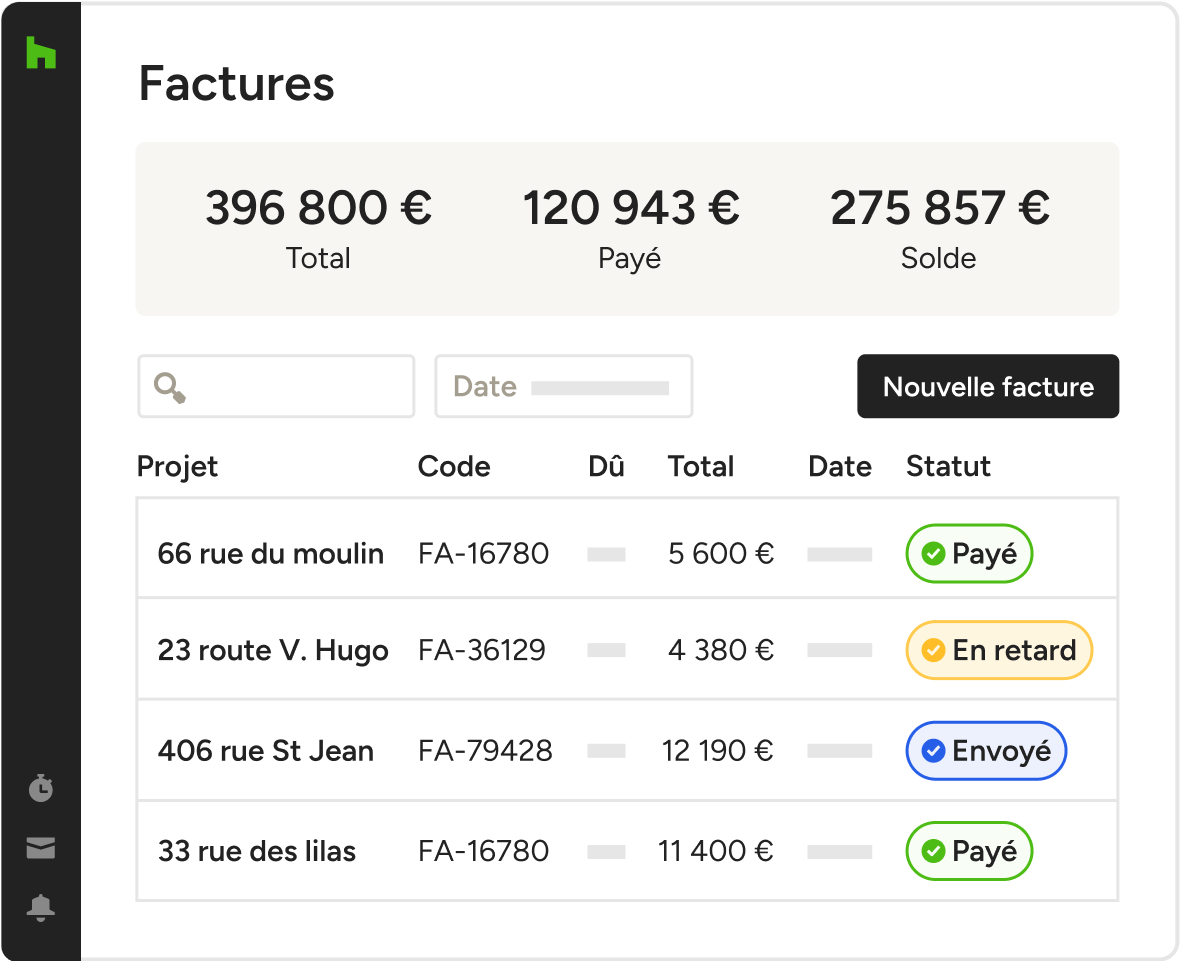Sort by the Projet column header
Screen dimensions: 1181x961
[177, 466]
